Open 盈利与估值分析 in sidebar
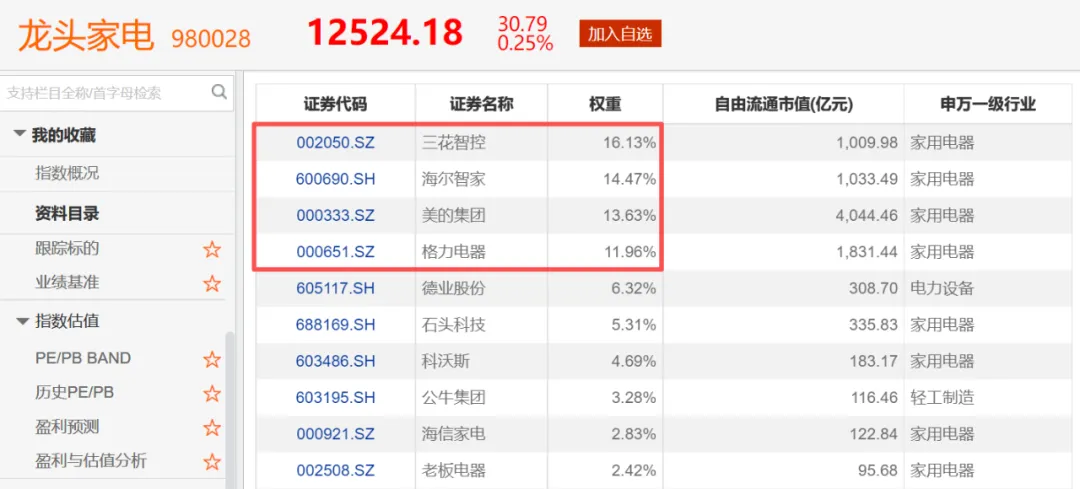 [90, 460]
